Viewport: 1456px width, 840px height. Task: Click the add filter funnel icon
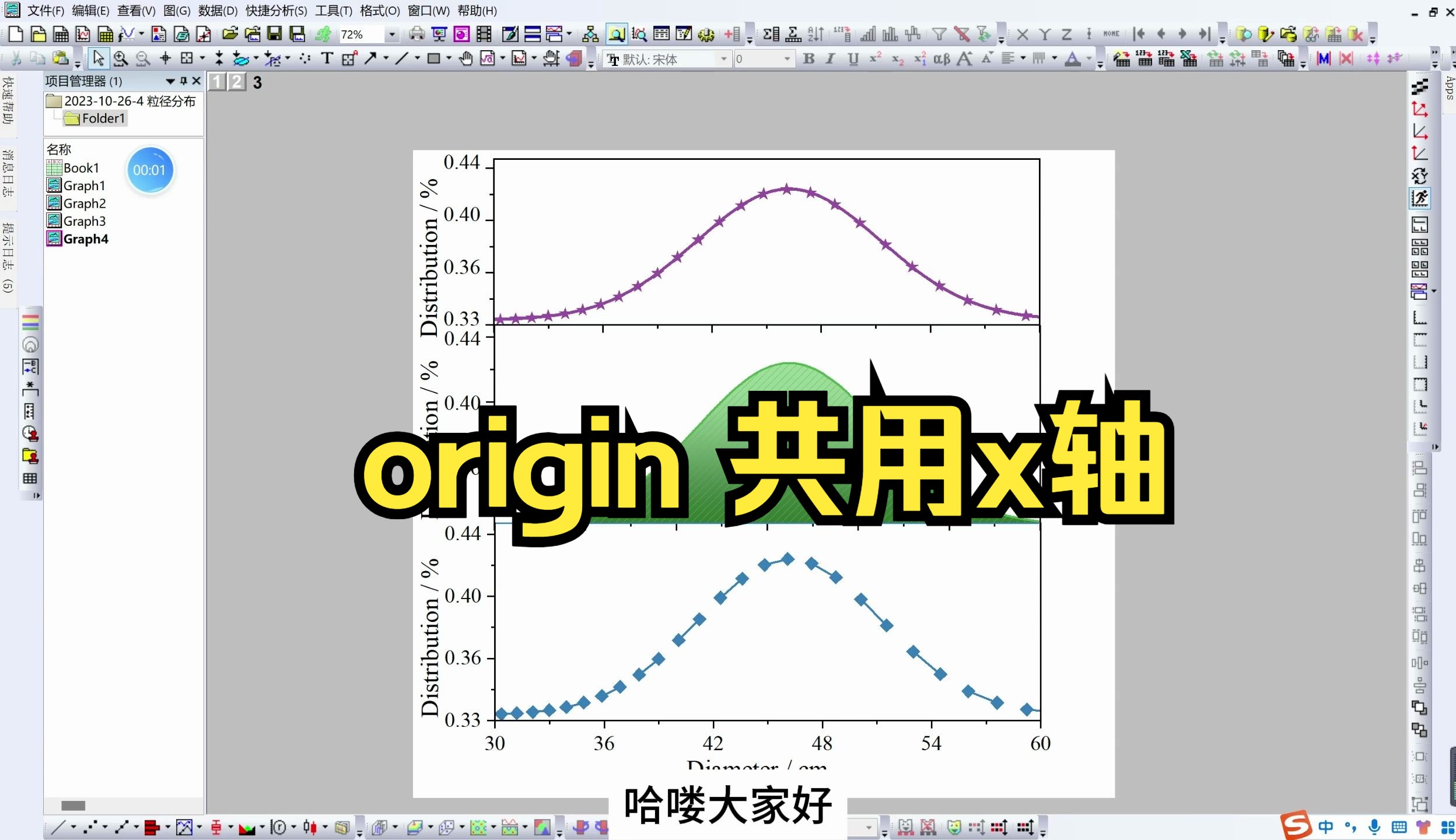pyautogui.click(x=939, y=34)
